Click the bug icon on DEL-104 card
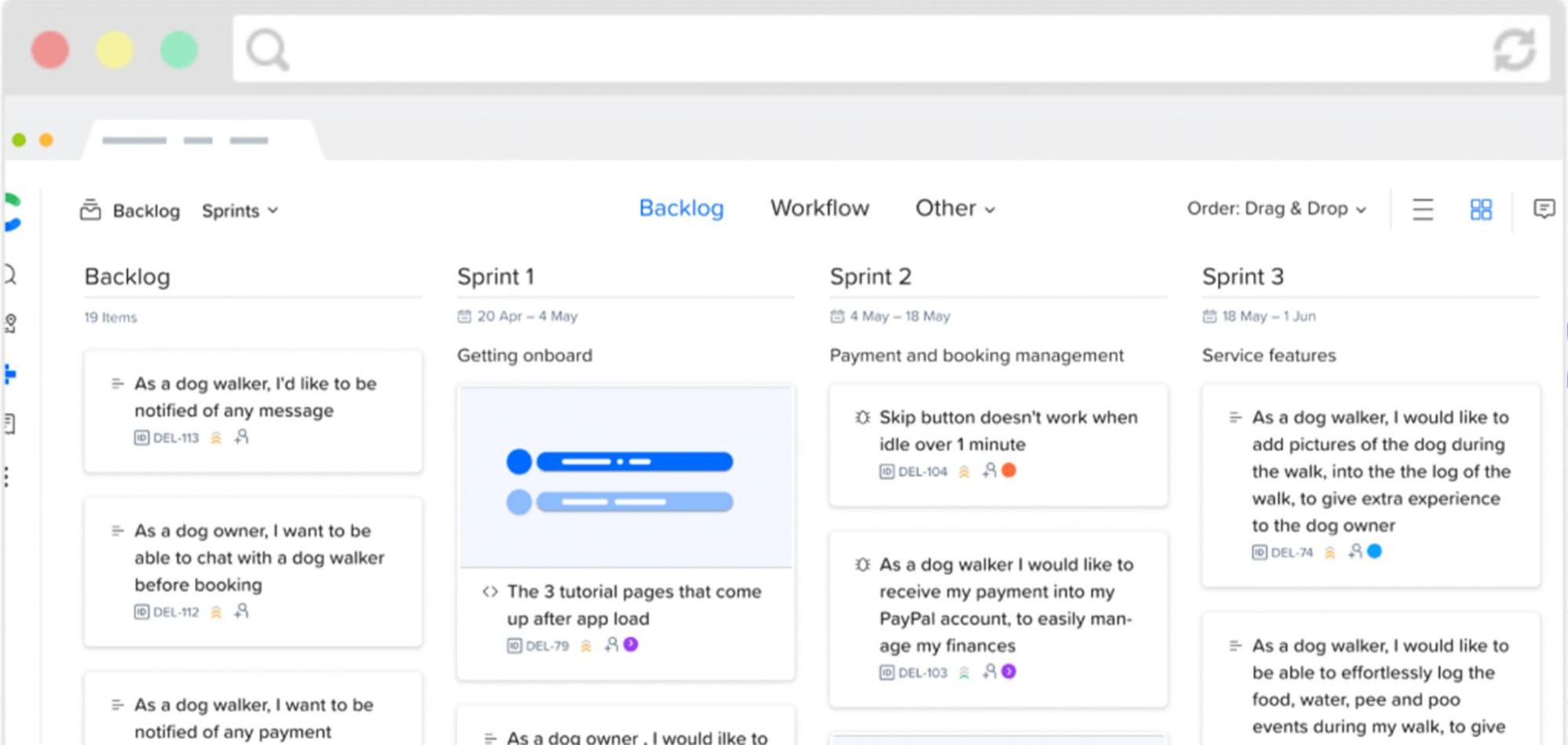The width and height of the screenshot is (1568, 745). (863, 417)
